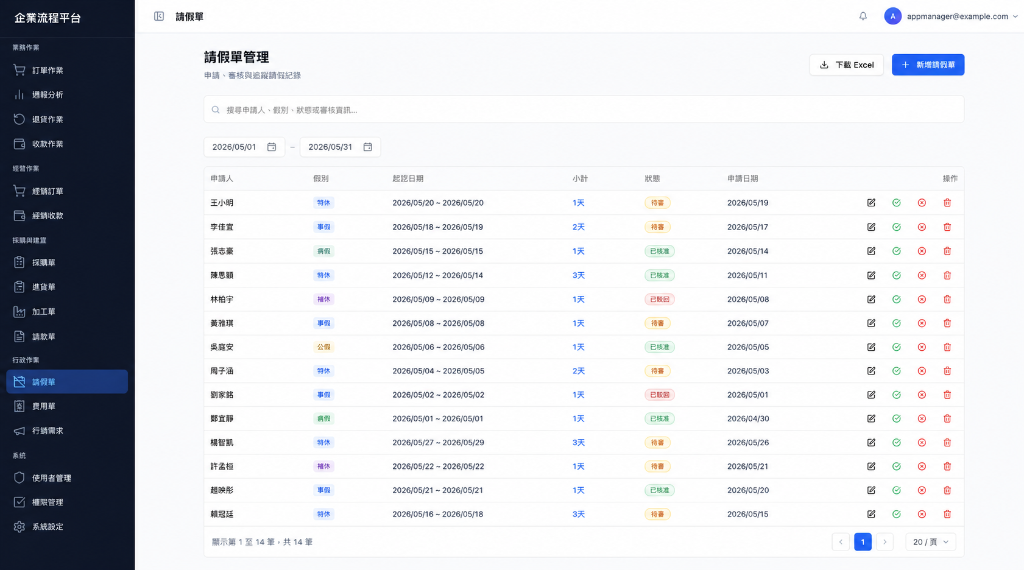Click the 申請人 column header

[x=222, y=178]
